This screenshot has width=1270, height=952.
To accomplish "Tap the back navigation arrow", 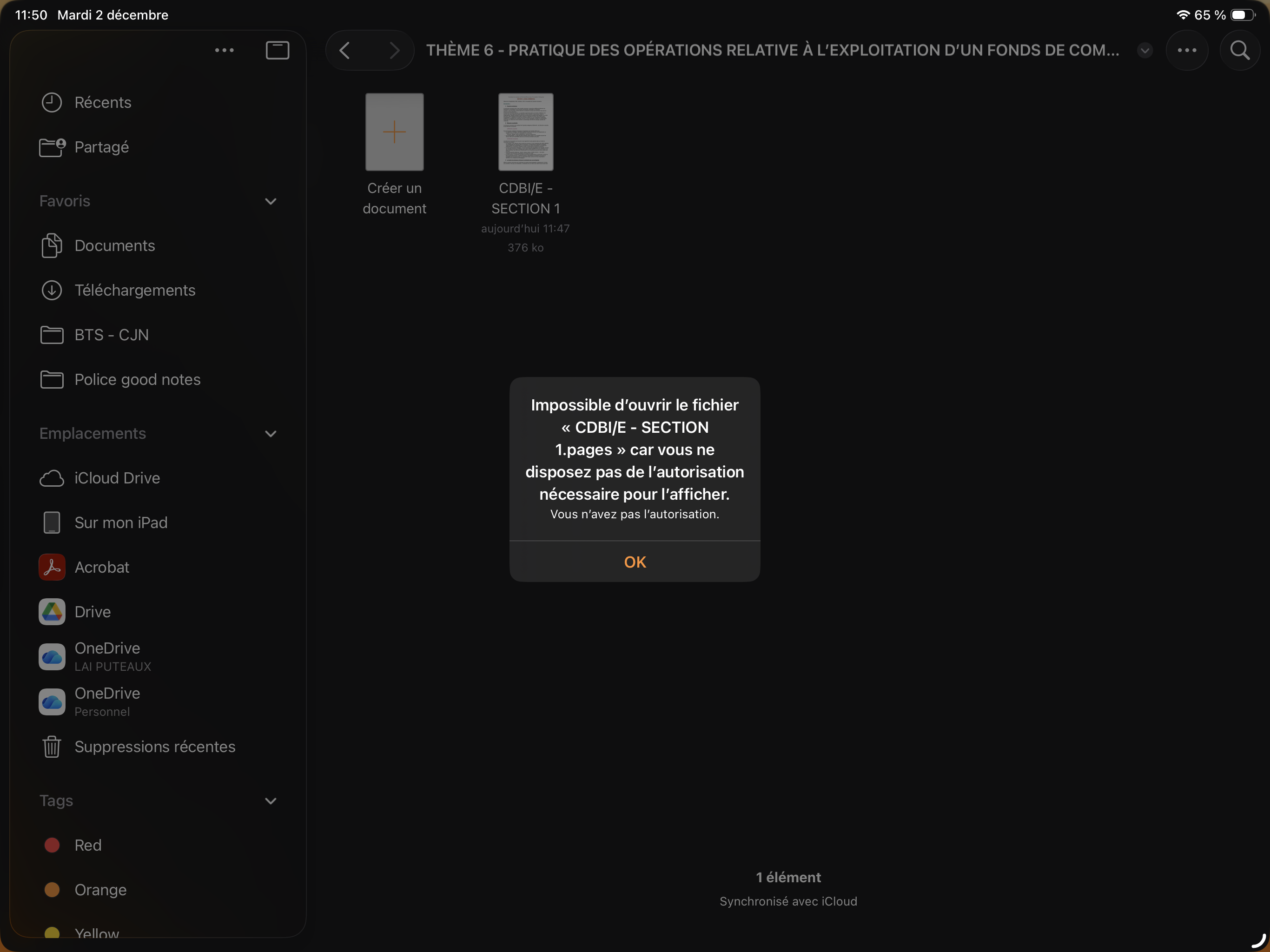I will [344, 51].
